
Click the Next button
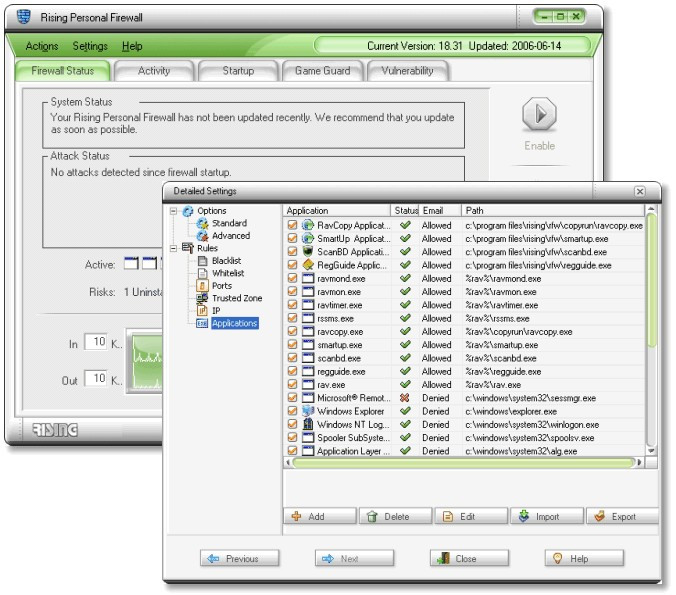[x=354, y=558]
